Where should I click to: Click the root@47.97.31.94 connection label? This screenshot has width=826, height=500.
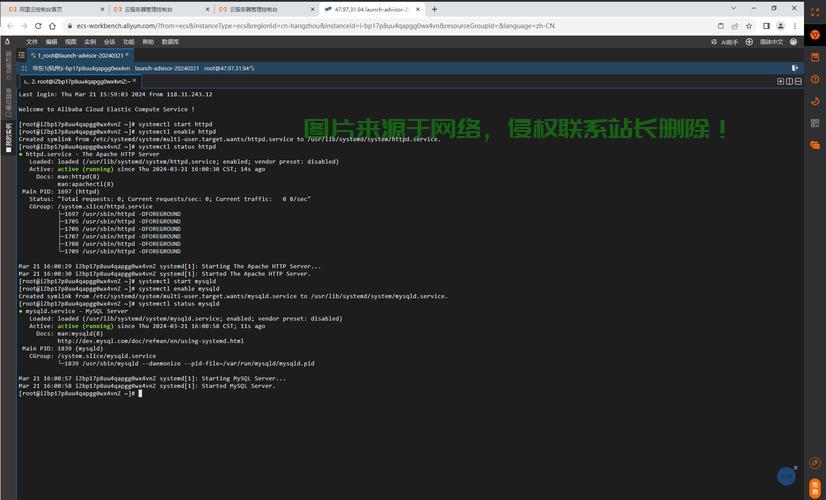(x=229, y=68)
